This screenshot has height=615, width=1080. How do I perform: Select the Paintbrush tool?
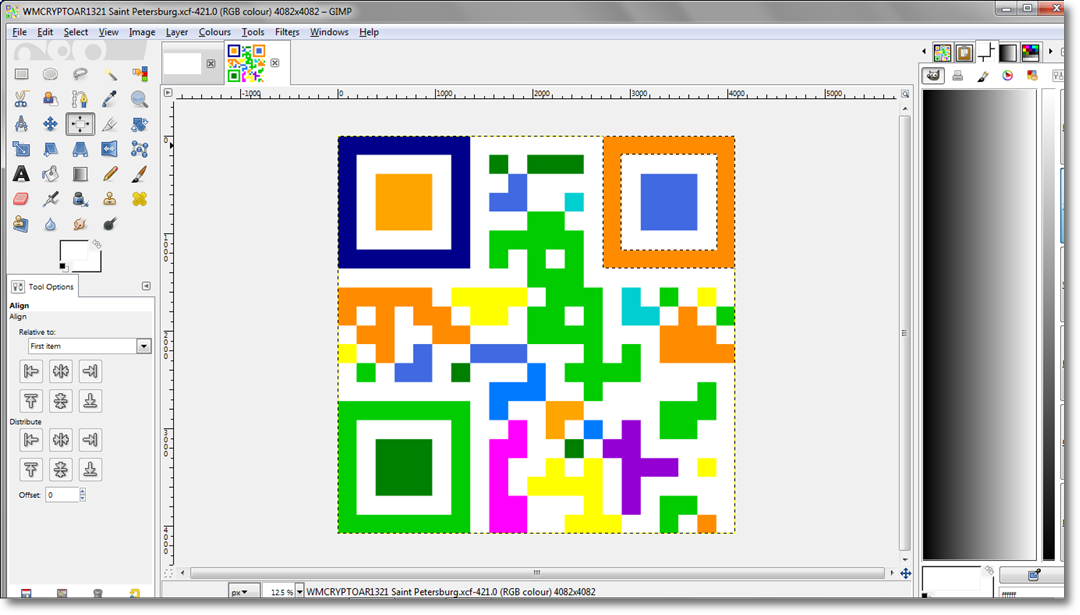(139, 174)
